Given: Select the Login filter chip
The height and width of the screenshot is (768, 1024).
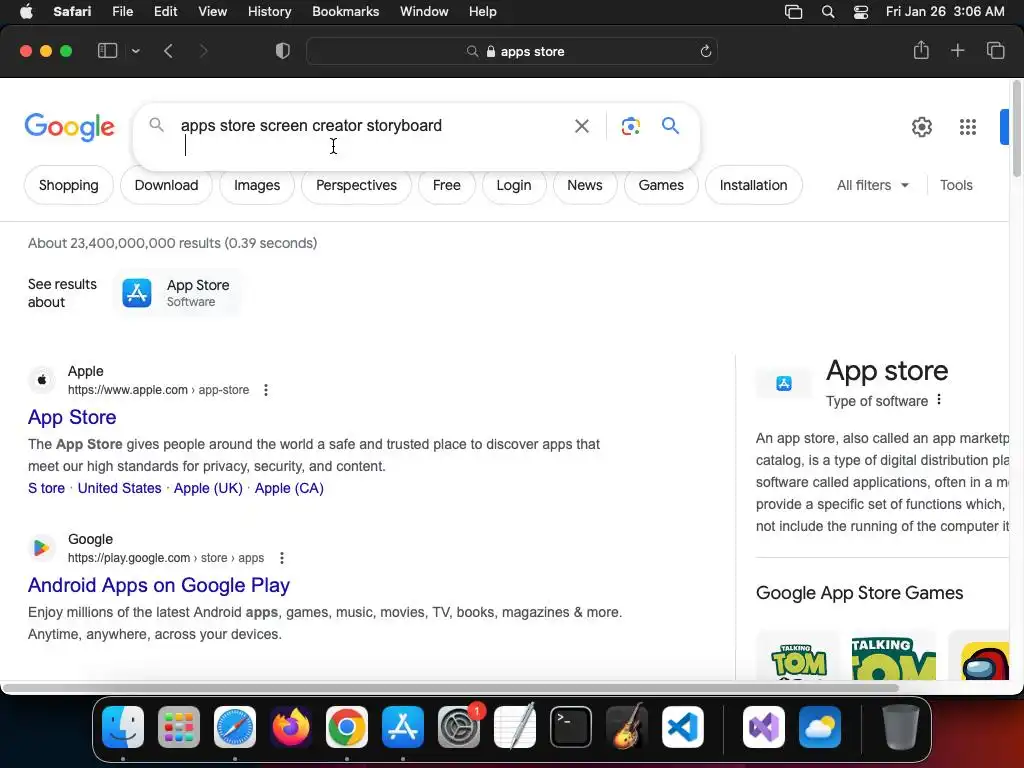Looking at the screenshot, I should [513, 185].
